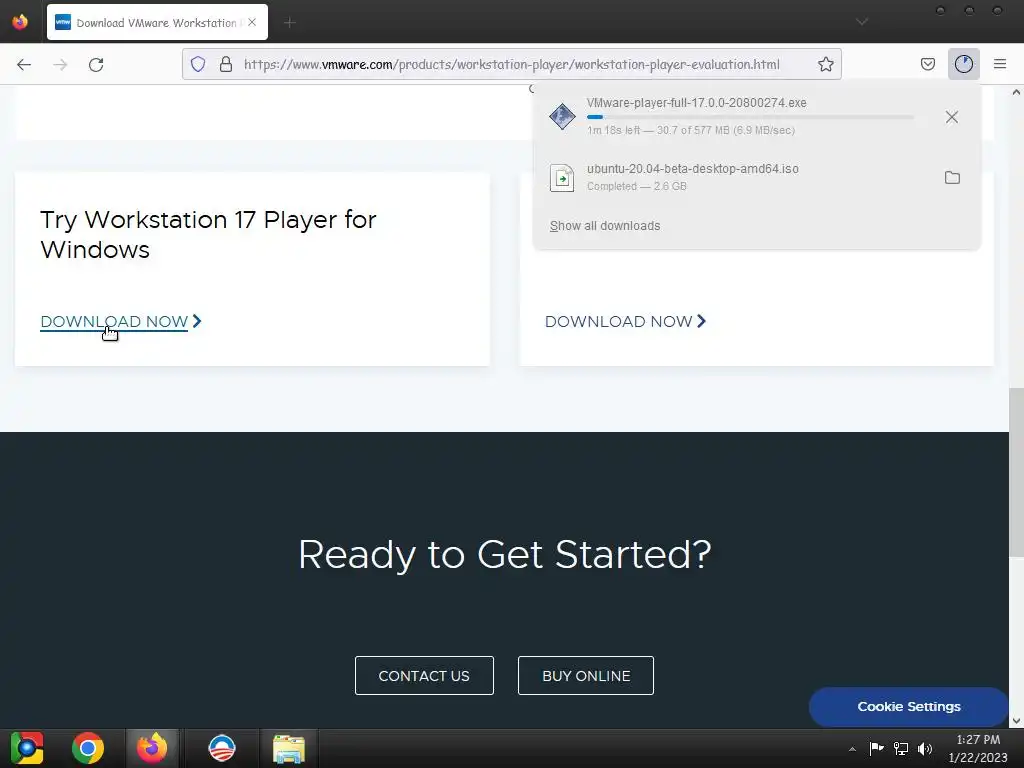This screenshot has width=1024, height=768.
Task: Click VMware-player-full-17.0.0-20800274.exe file name
Action: pos(696,103)
